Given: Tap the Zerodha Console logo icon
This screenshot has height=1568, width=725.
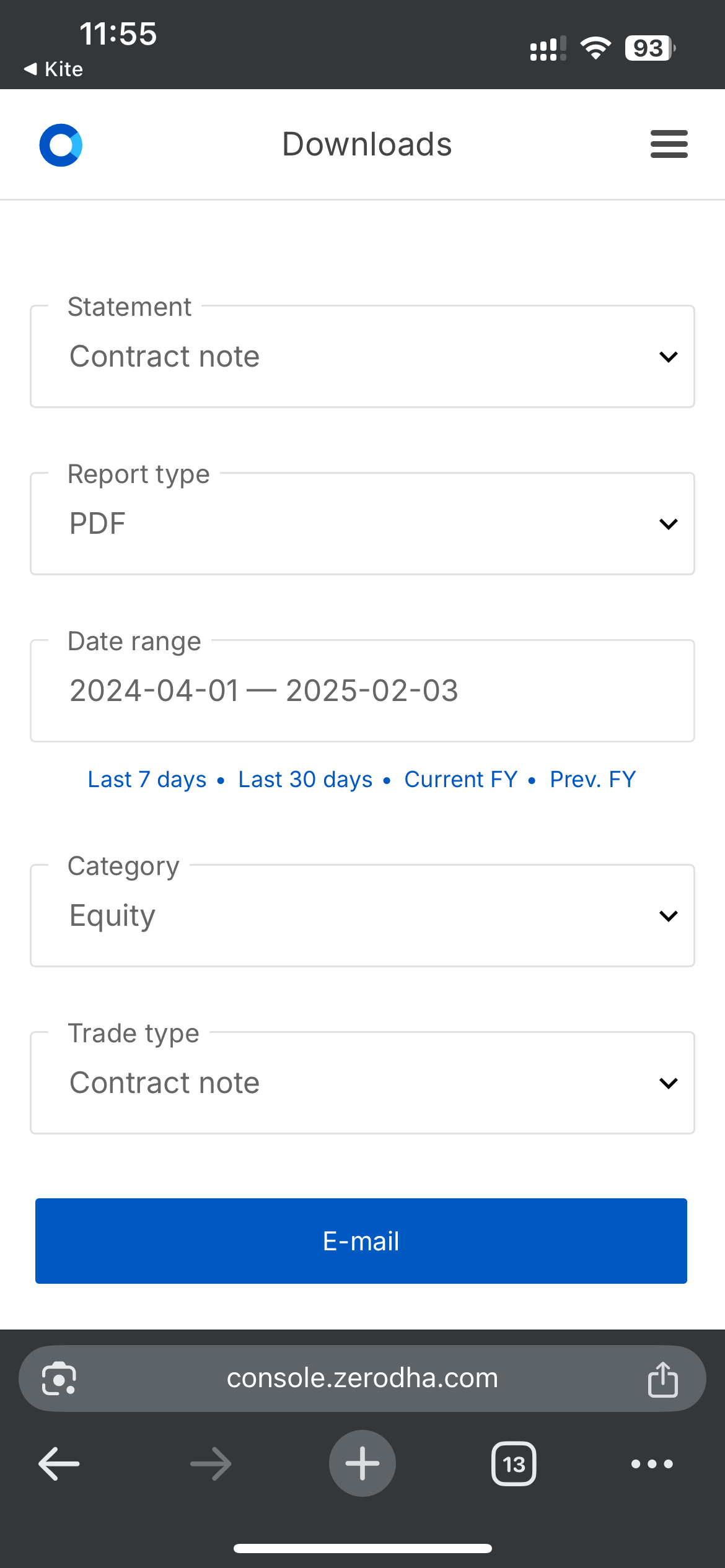Looking at the screenshot, I should [x=61, y=145].
